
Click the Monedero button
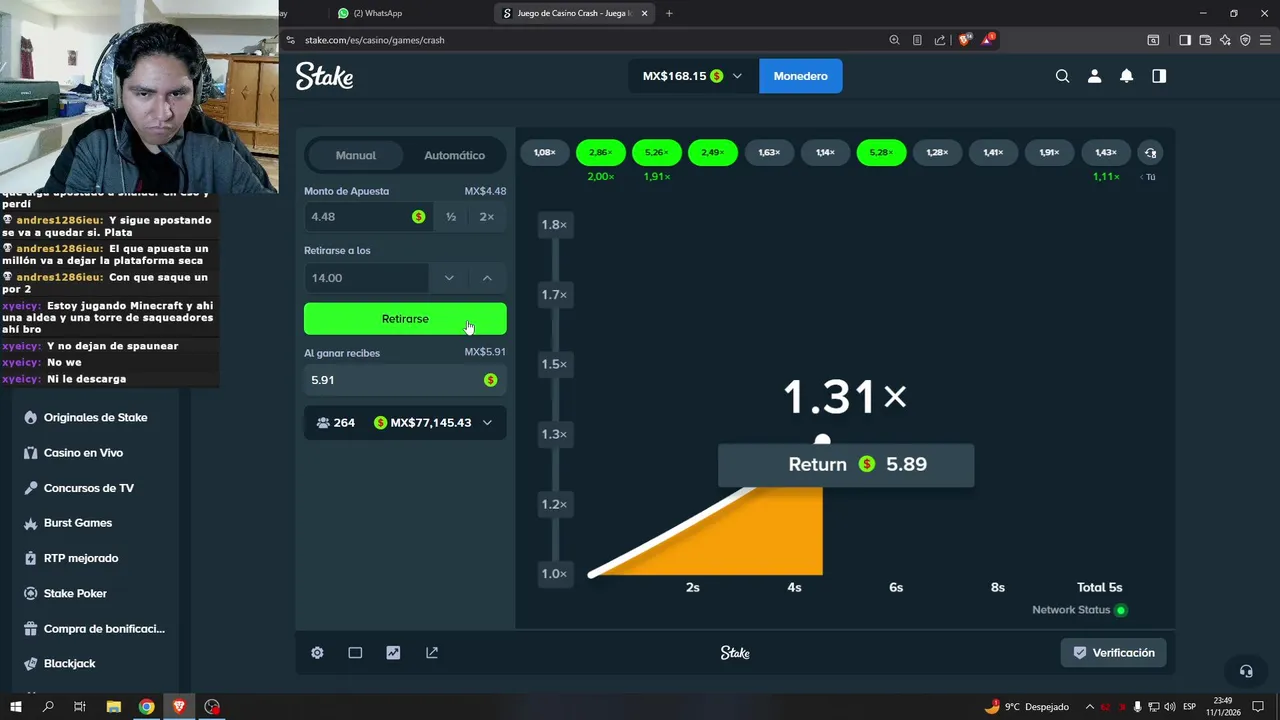[800, 76]
